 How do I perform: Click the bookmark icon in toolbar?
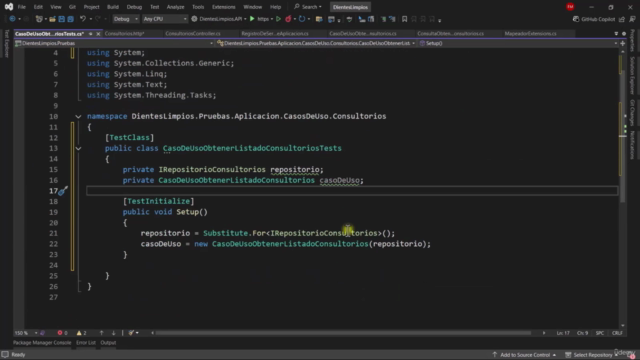coord(404,19)
